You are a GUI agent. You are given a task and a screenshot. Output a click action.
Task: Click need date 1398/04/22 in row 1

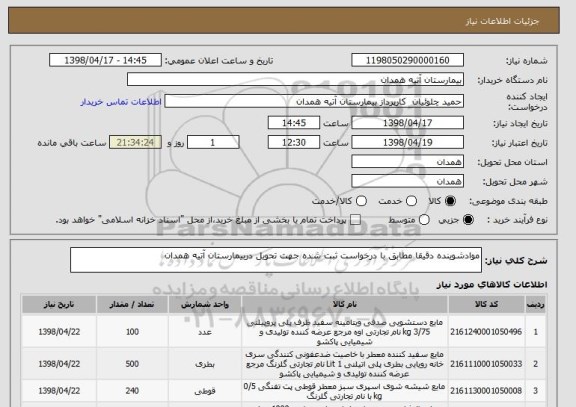pyautogui.click(x=59, y=332)
